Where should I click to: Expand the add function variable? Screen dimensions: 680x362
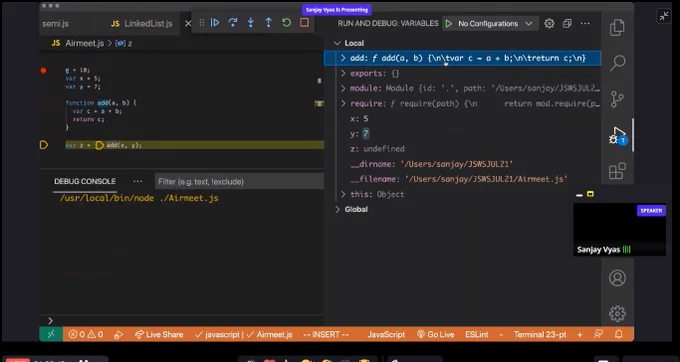pyautogui.click(x=343, y=58)
